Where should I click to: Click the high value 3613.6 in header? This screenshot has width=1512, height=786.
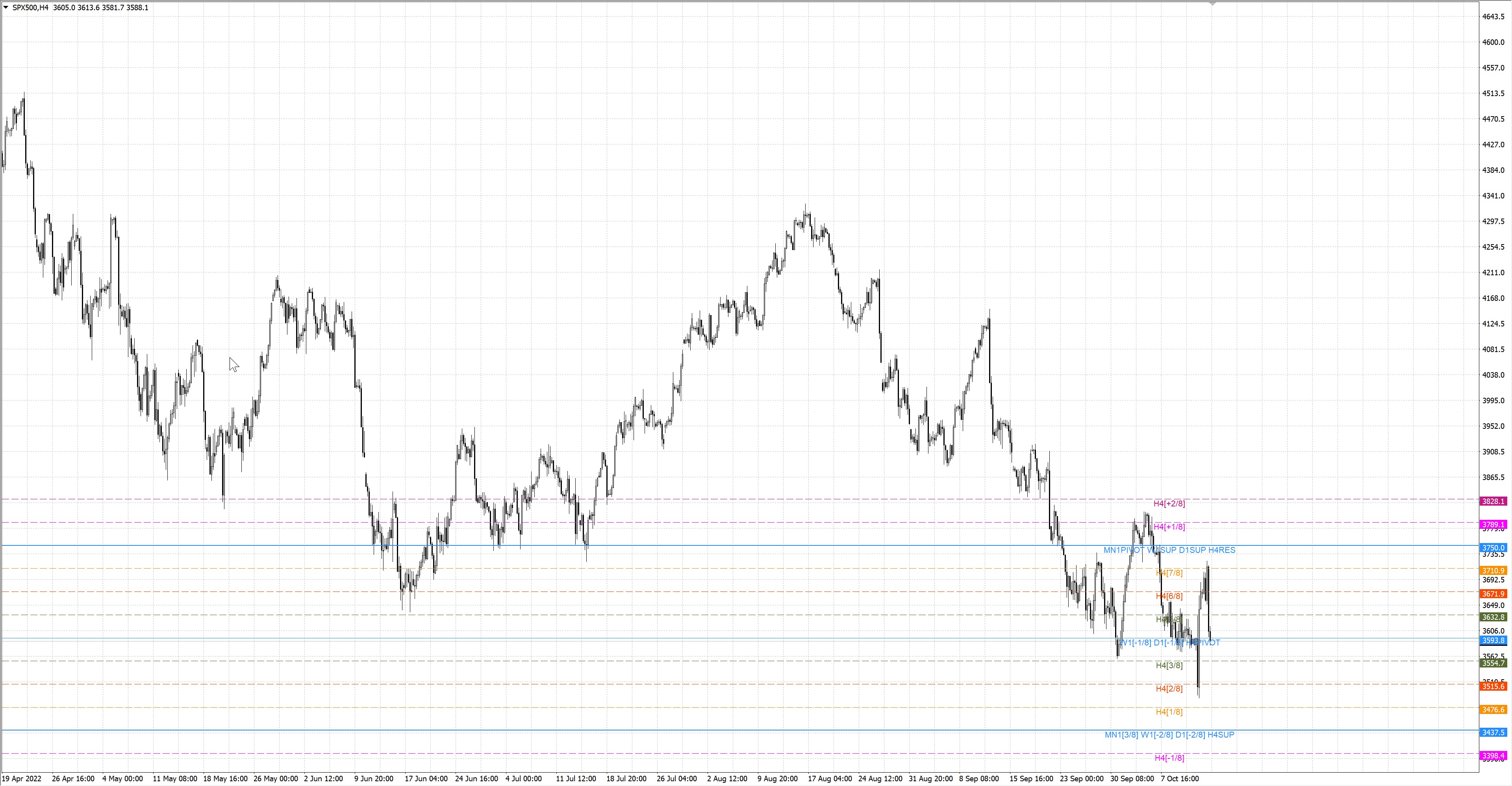pos(88,7)
